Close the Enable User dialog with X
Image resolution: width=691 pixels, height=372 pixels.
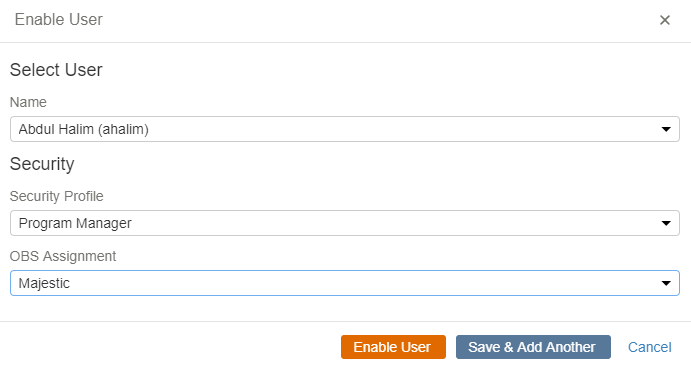pyautogui.click(x=665, y=20)
